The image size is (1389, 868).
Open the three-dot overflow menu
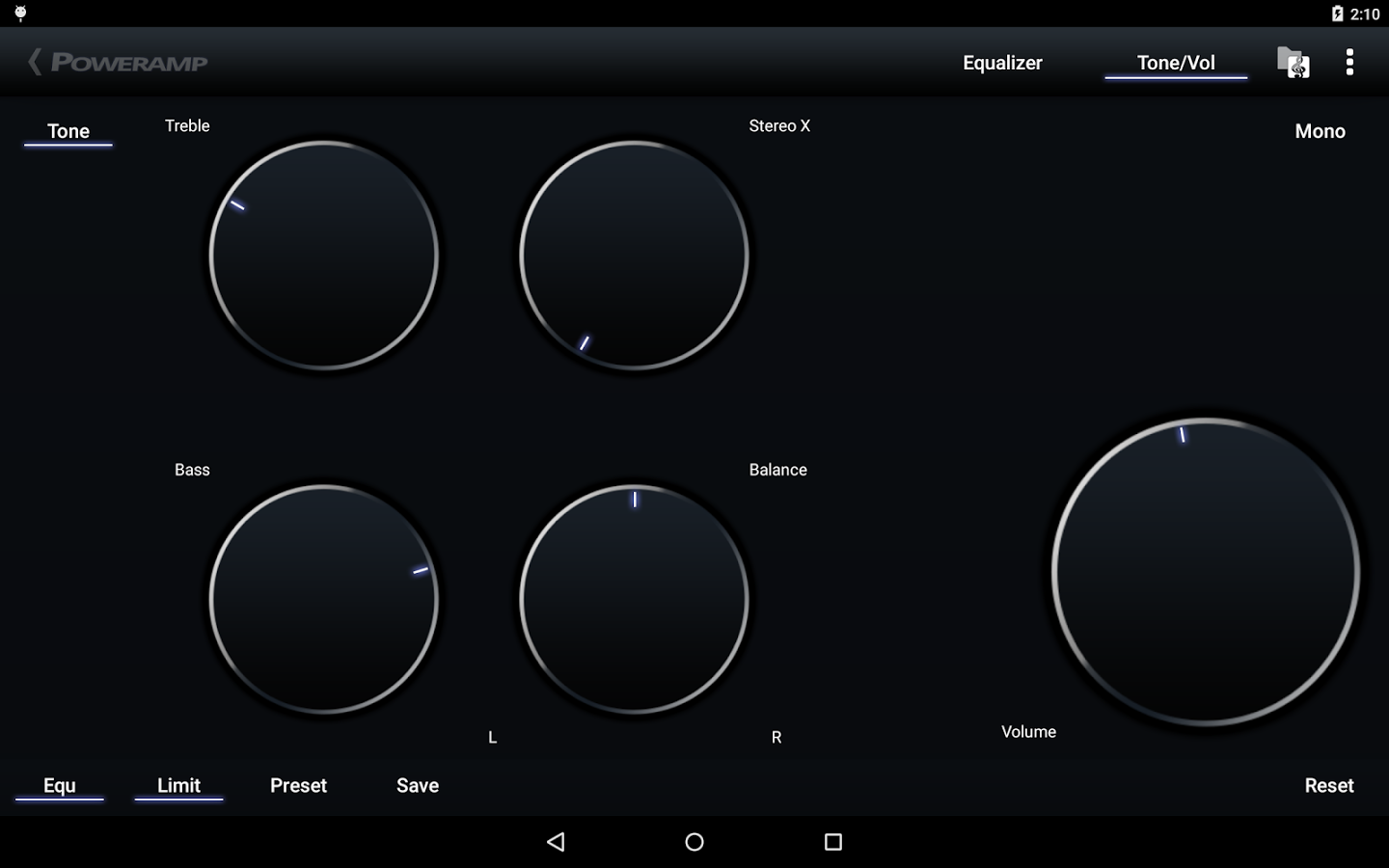coord(1349,62)
